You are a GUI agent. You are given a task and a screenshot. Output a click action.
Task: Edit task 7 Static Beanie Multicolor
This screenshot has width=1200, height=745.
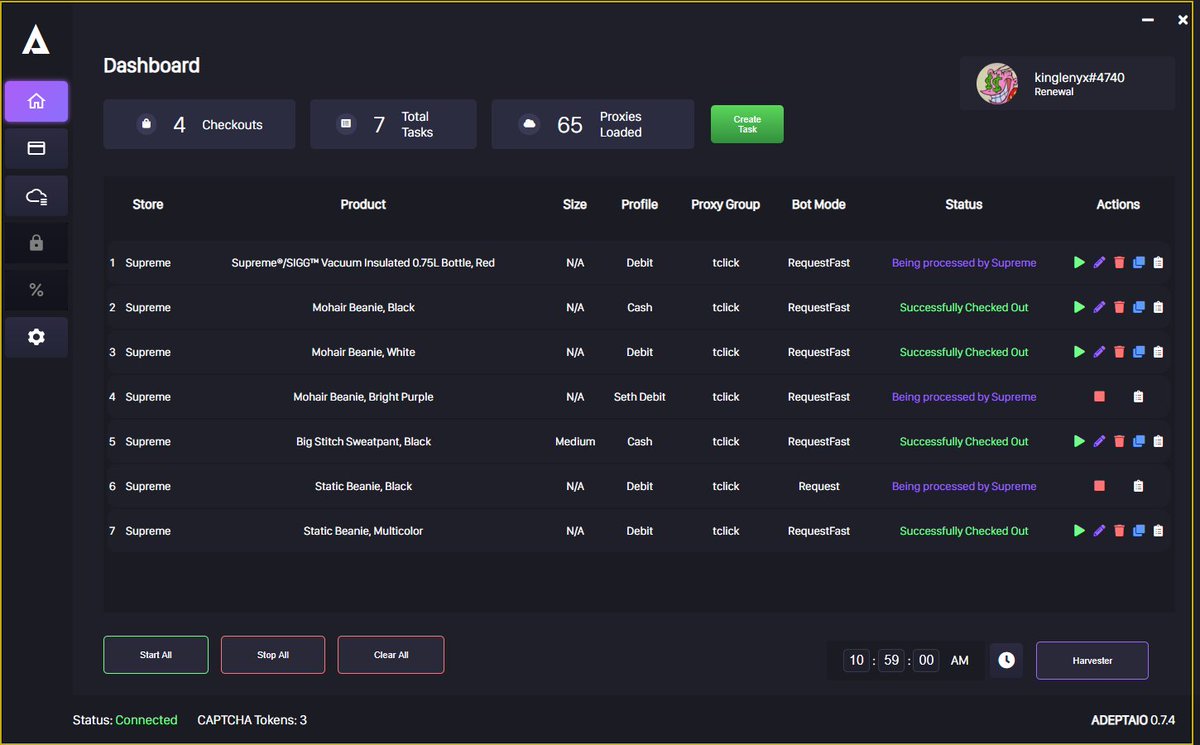(x=1099, y=531)
